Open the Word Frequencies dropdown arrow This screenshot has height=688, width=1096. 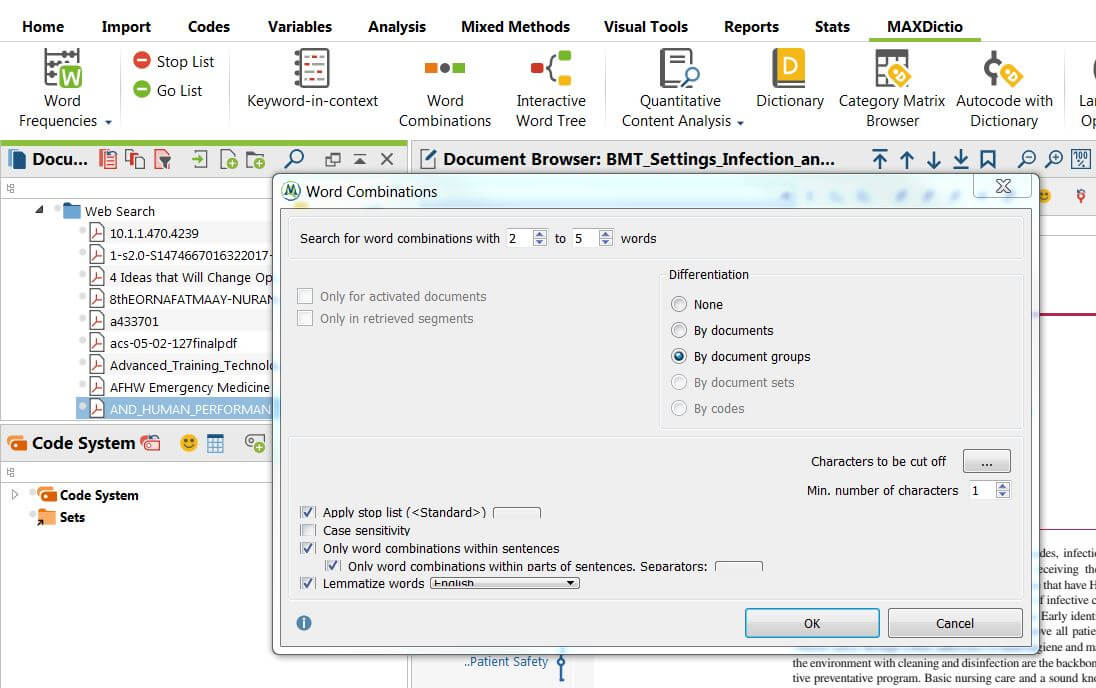click(108, 122)
